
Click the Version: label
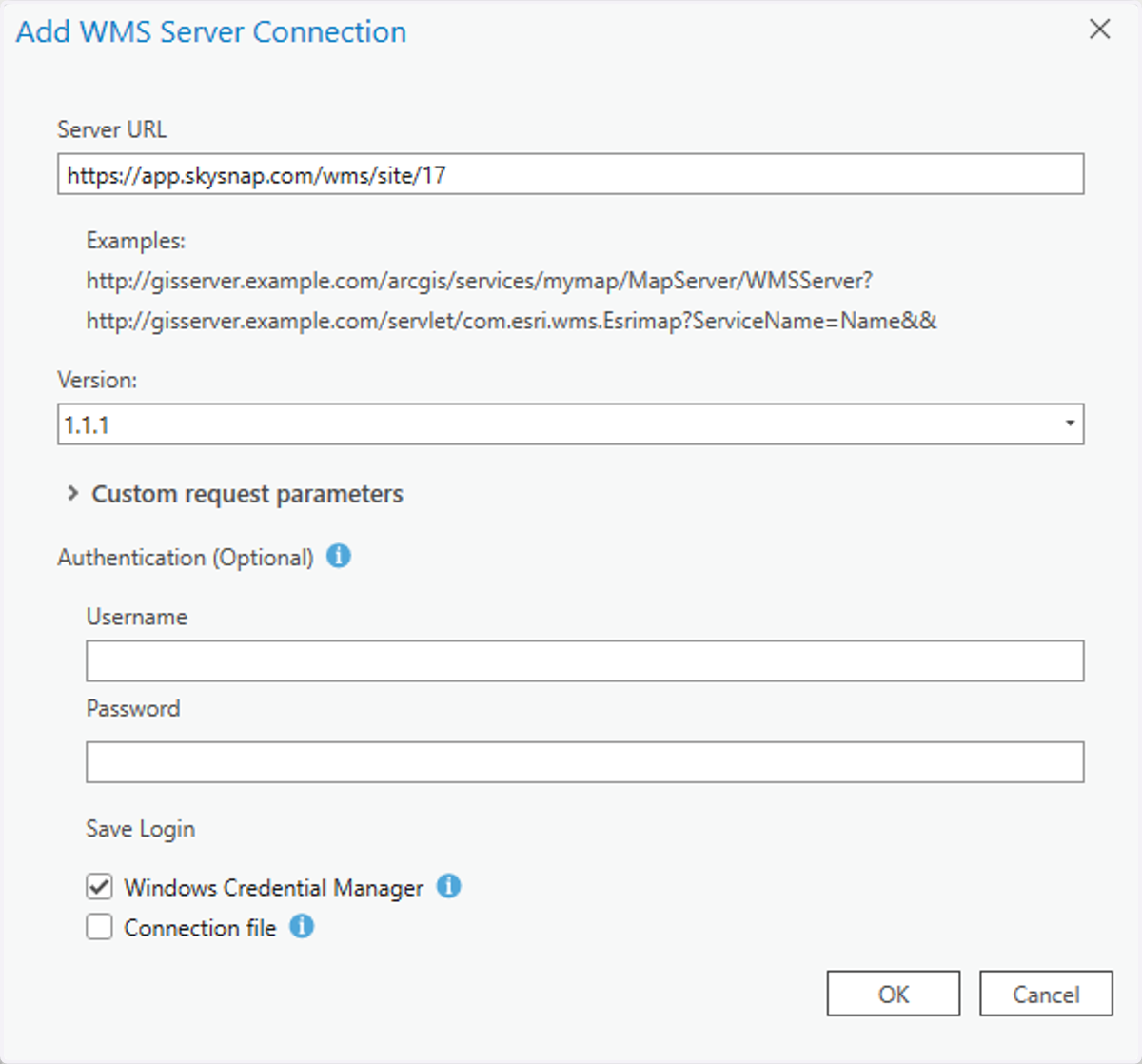click(x=97, y=380)
